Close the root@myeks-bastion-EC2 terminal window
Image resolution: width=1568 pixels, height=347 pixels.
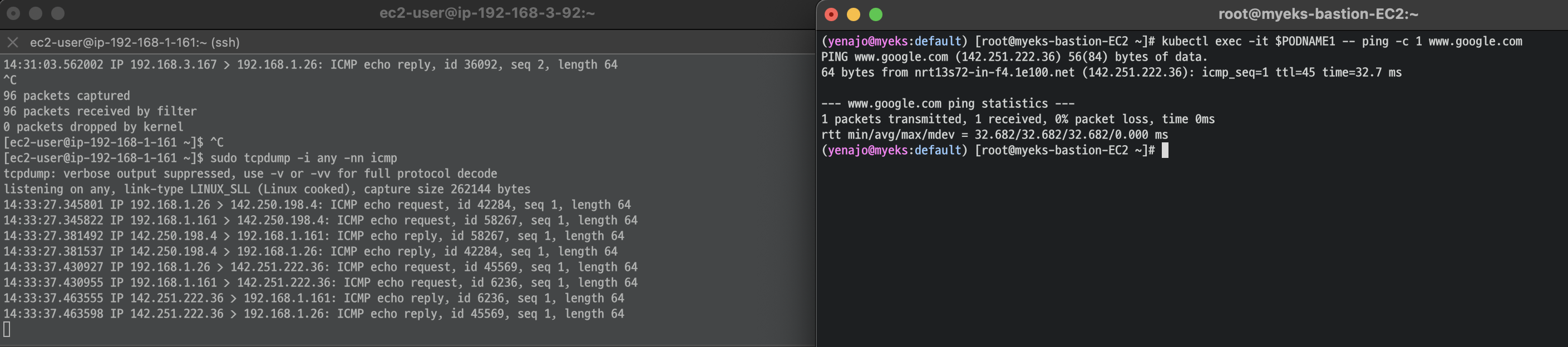[x=831, y=14]
